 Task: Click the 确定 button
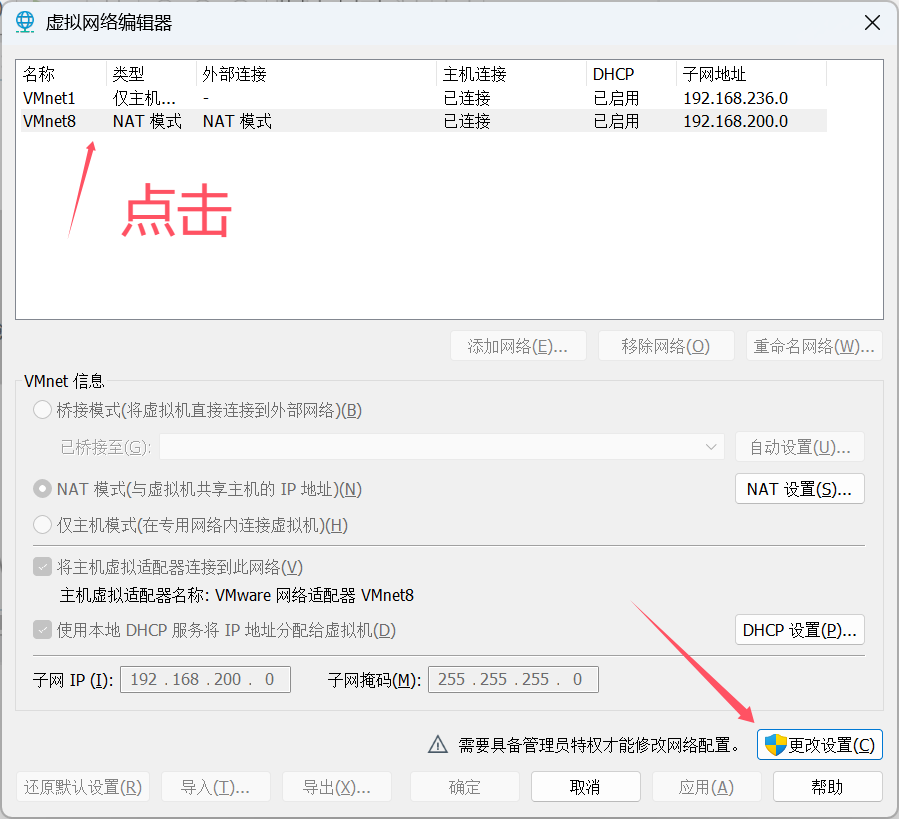(x=464, y=787)
